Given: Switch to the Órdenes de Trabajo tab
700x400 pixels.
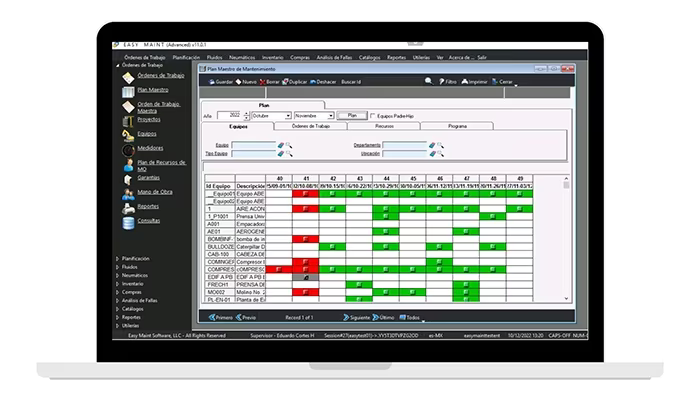Looking at the screenshot, I should [x=311, y=126].
